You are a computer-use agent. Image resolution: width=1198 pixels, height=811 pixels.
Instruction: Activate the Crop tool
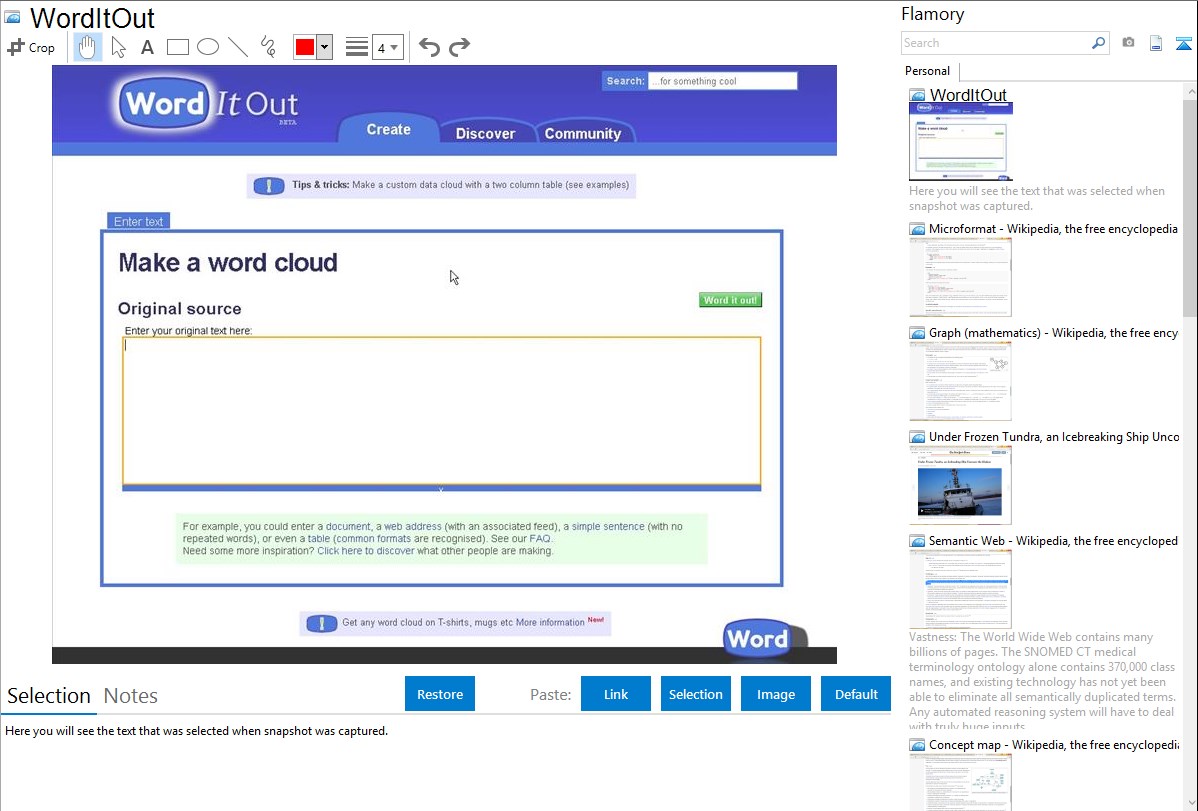(31, 47)
